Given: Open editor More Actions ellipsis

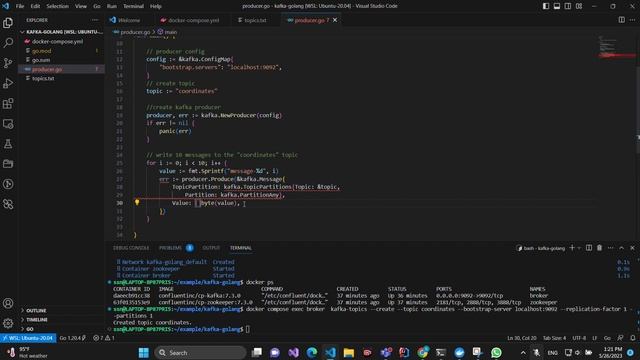Looking at the screenshot, I should pyautogui.click(x=632, y=20).
